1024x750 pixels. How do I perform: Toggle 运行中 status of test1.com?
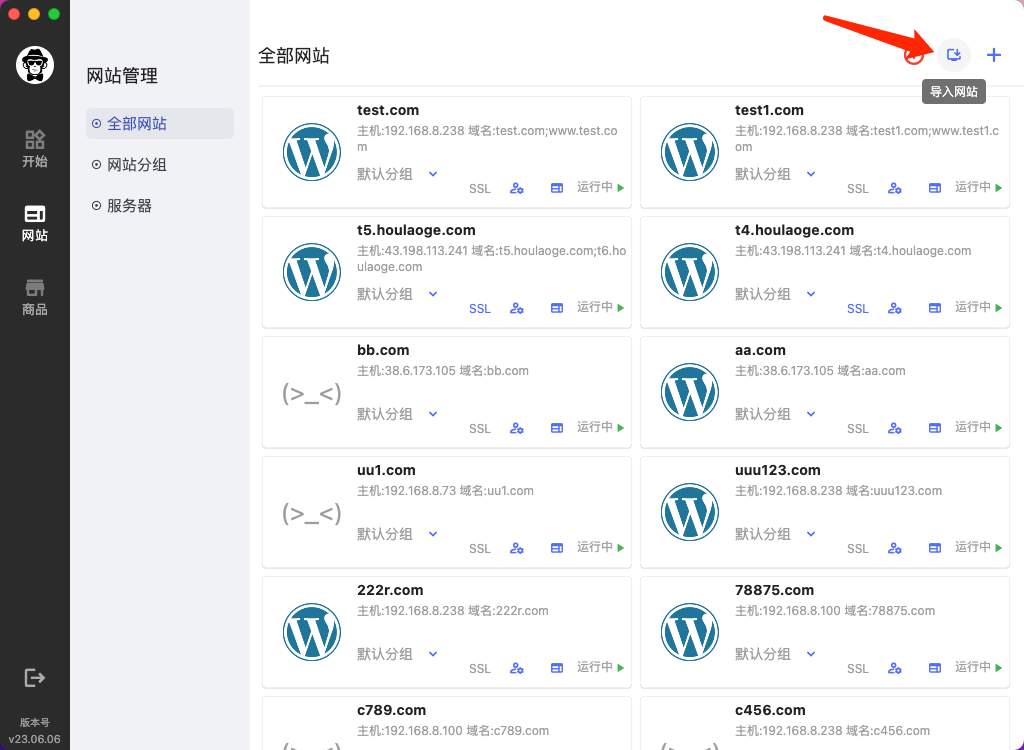pos(979,188)
